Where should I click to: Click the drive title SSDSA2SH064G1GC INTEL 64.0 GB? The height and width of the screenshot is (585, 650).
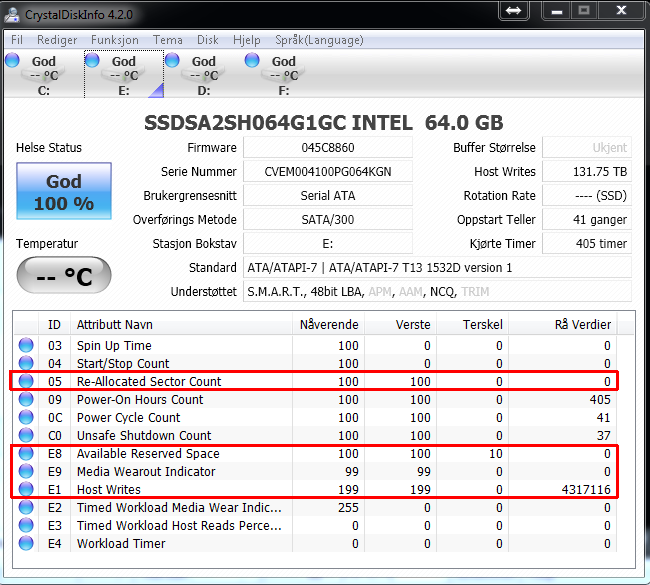tap(324, 123)
